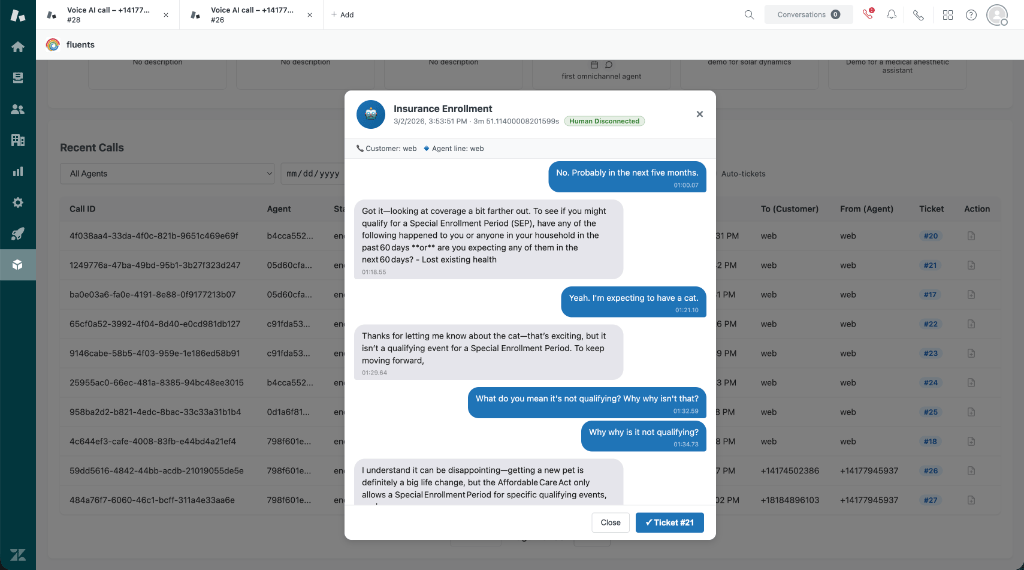The width and height of the screenshot is (1024, 570).
Task: Close the Voice AI call #28 tab
Action: pos(166,15)
